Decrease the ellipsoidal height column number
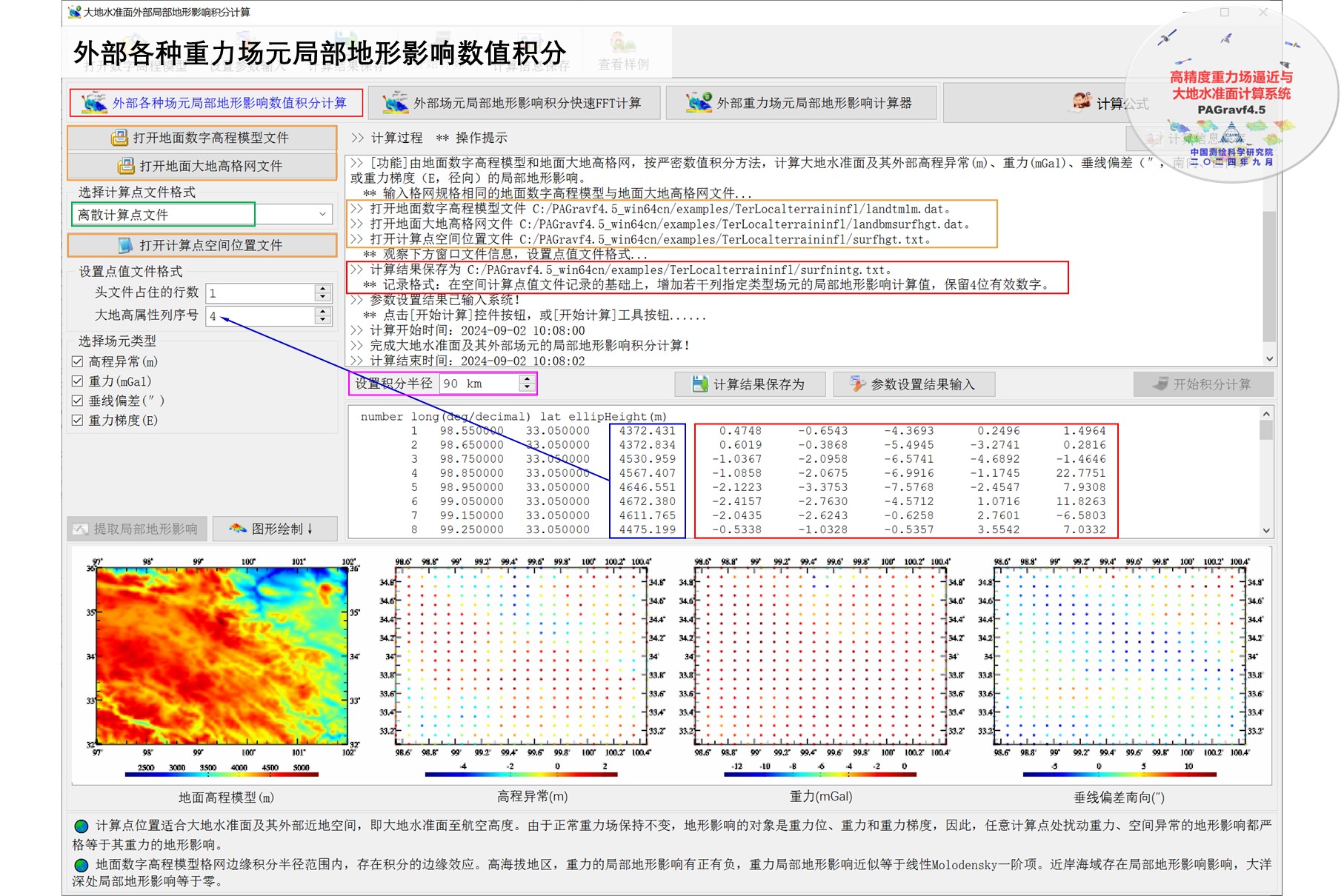This screenshot has width=1344, height=896. [322, 321]
